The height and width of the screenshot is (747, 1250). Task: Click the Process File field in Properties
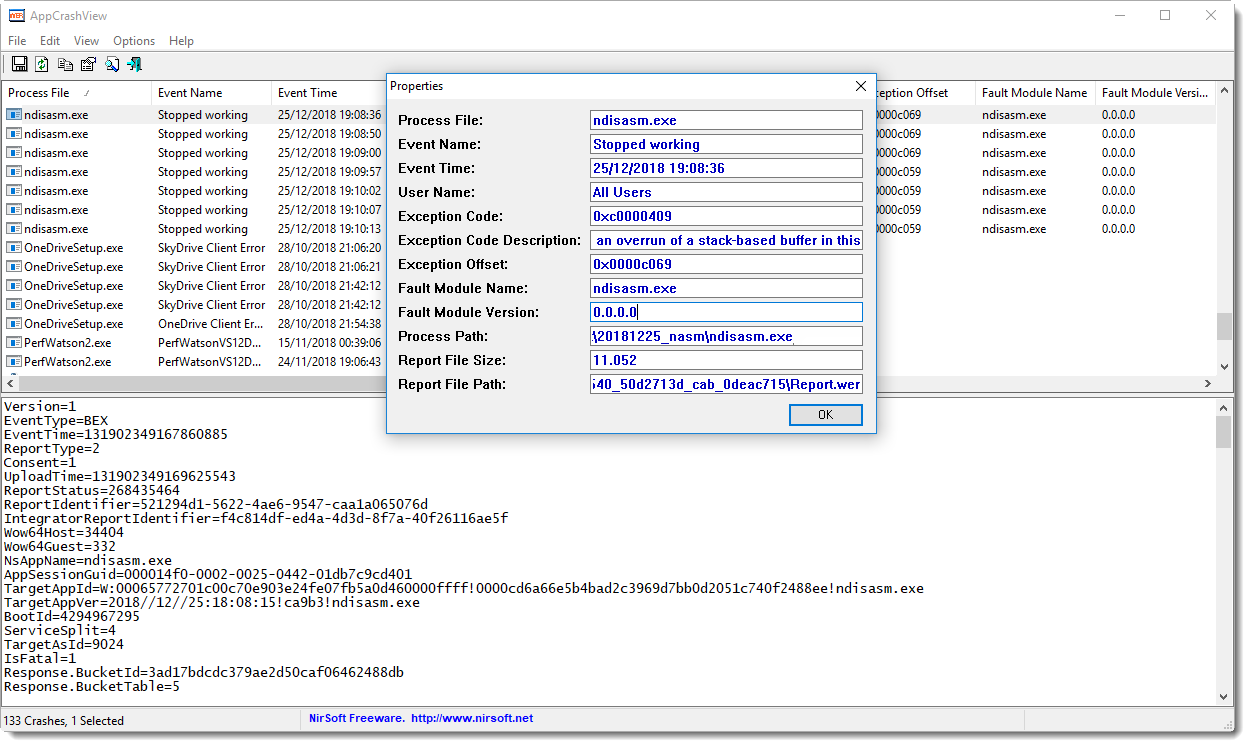point(726,120)
